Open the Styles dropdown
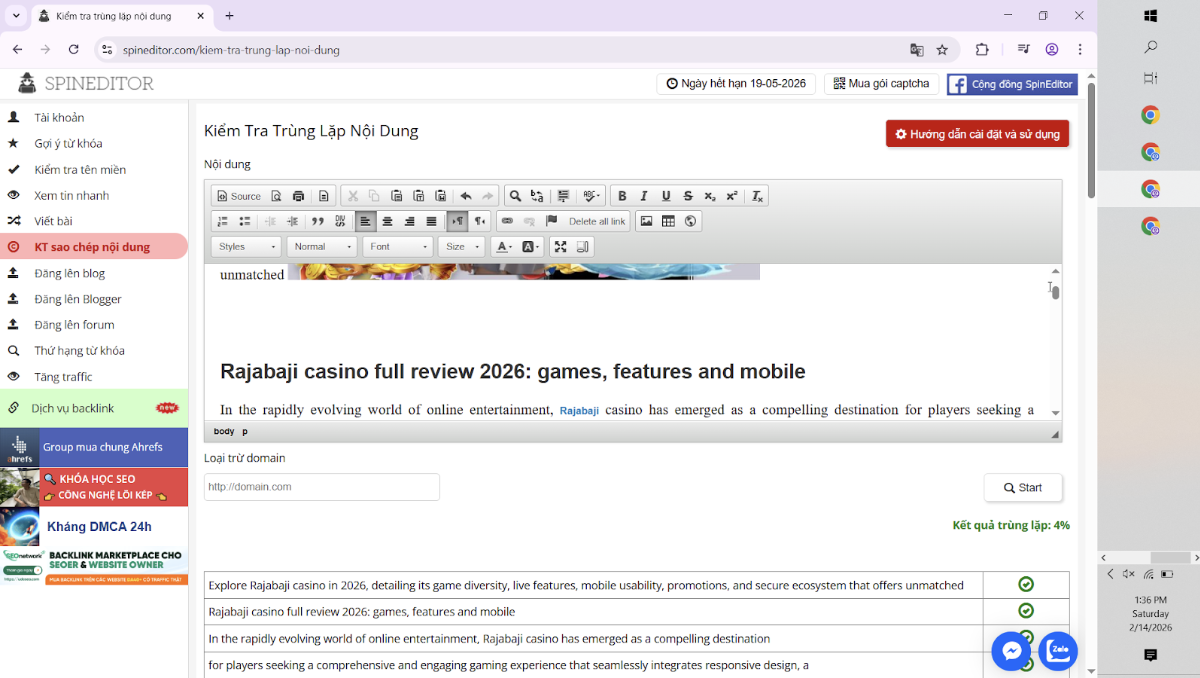 tap(246, 247)
